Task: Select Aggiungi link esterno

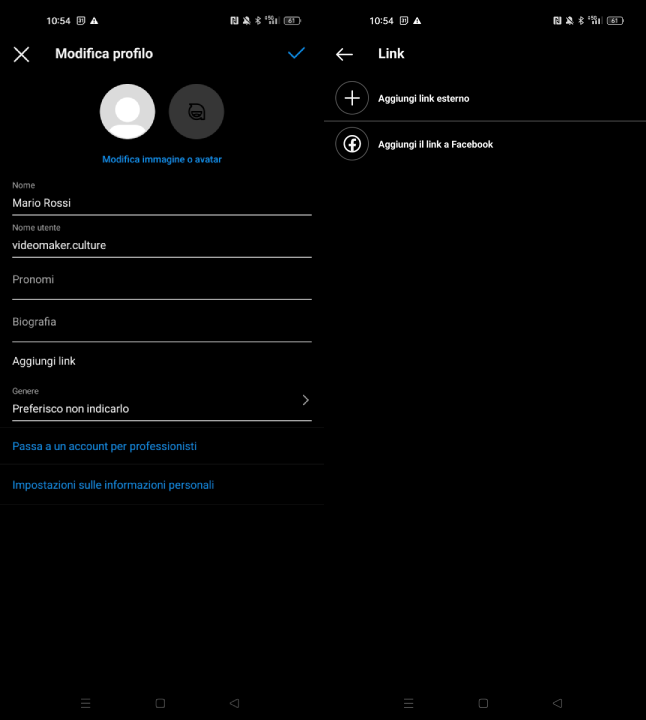Action: 423,99
